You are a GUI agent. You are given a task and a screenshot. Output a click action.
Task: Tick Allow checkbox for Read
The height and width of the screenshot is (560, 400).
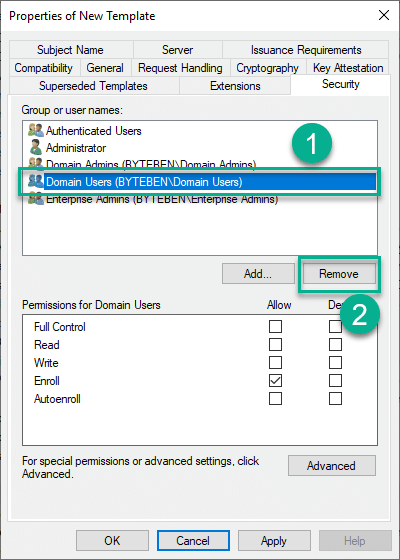pos(275,344)
